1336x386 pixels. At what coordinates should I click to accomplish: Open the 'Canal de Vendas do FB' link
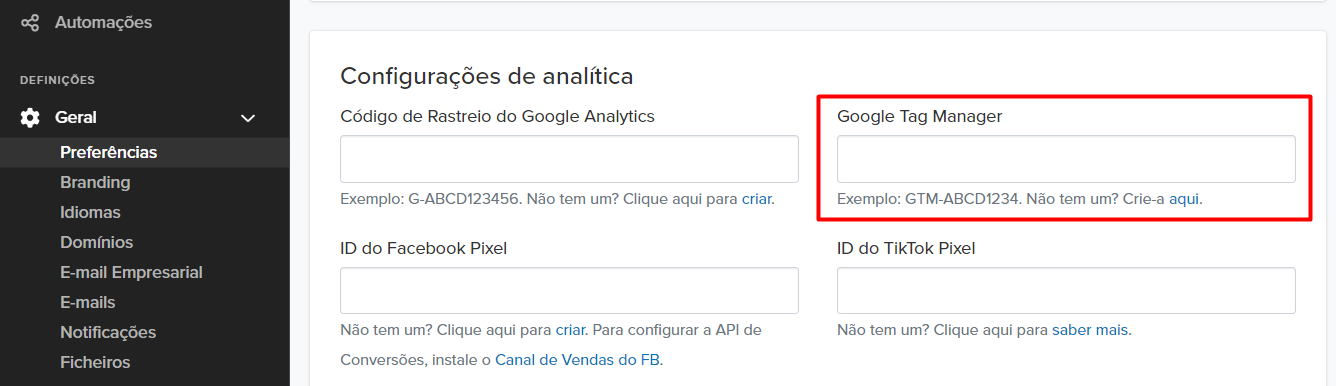[577, 359]
